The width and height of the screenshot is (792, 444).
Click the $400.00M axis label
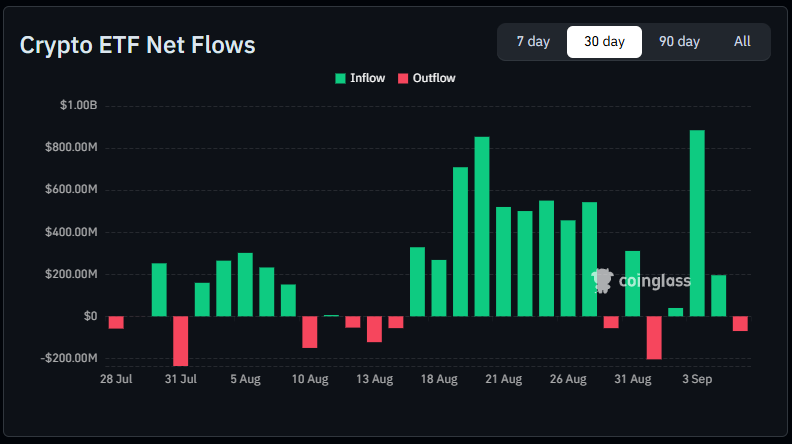[71, 232]
